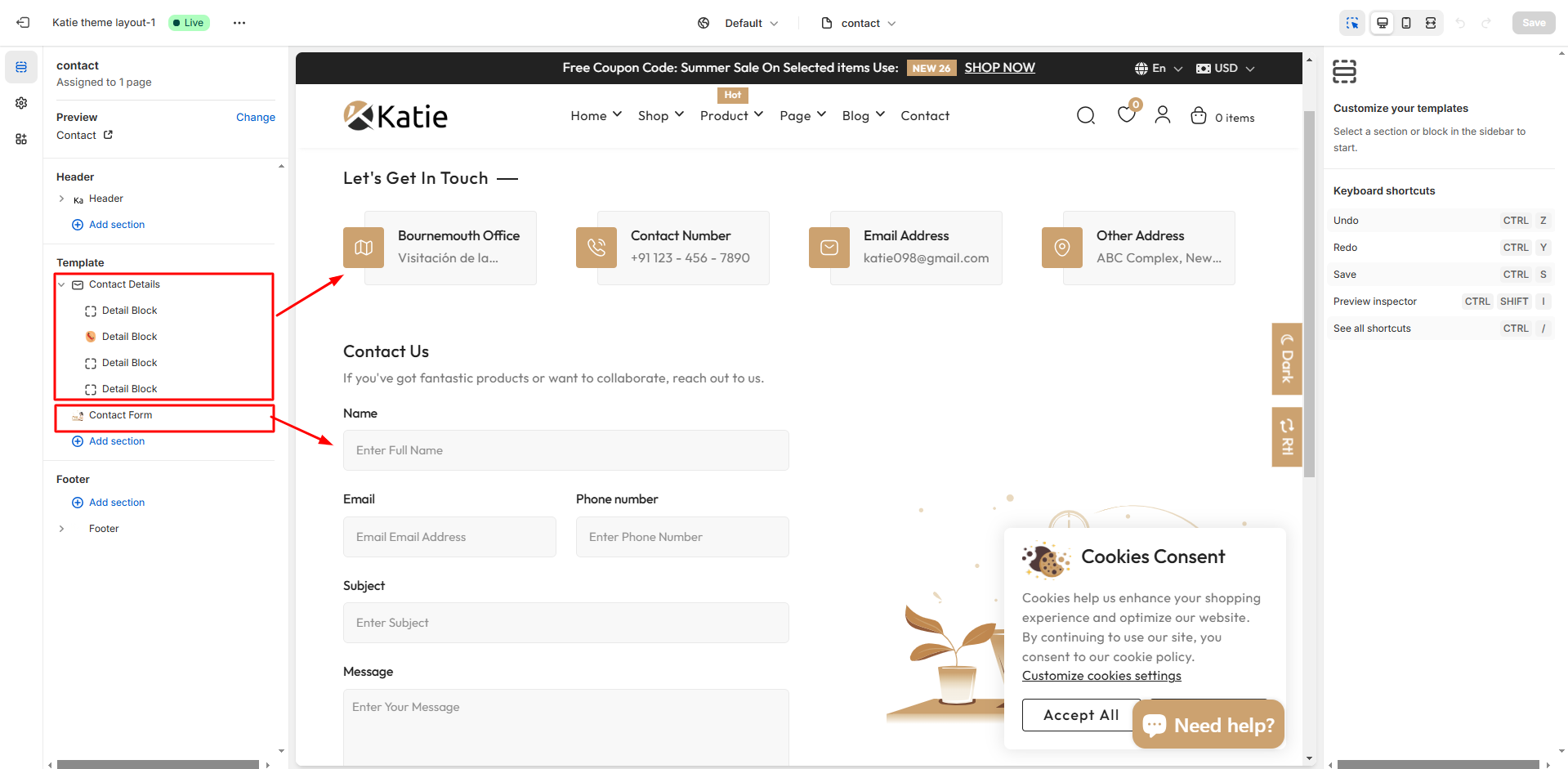Click the storefront search magnifier icon

(x=1085, y=116)
